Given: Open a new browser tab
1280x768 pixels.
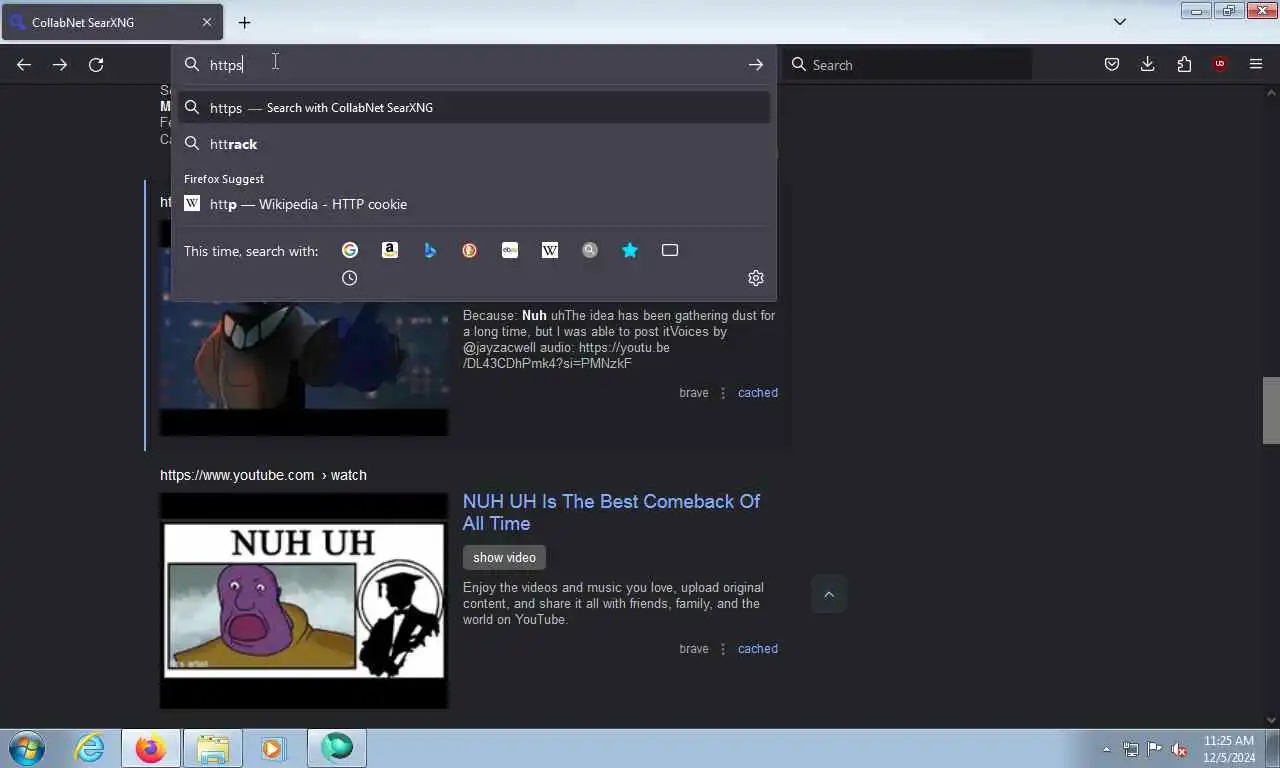Looking at the screenshot, I should pyautogui.click(x=244, y=22).
